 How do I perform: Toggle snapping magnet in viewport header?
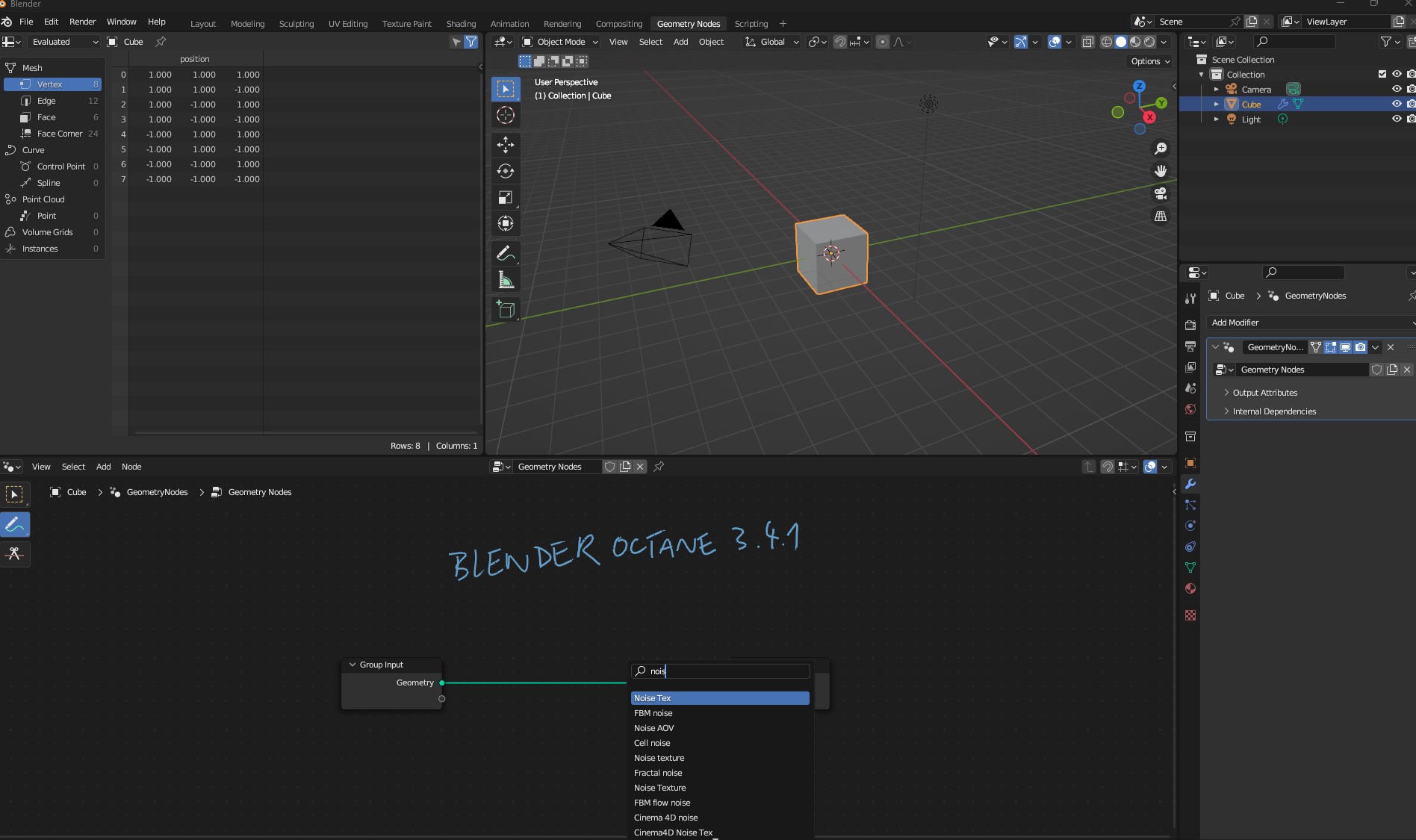840,42
